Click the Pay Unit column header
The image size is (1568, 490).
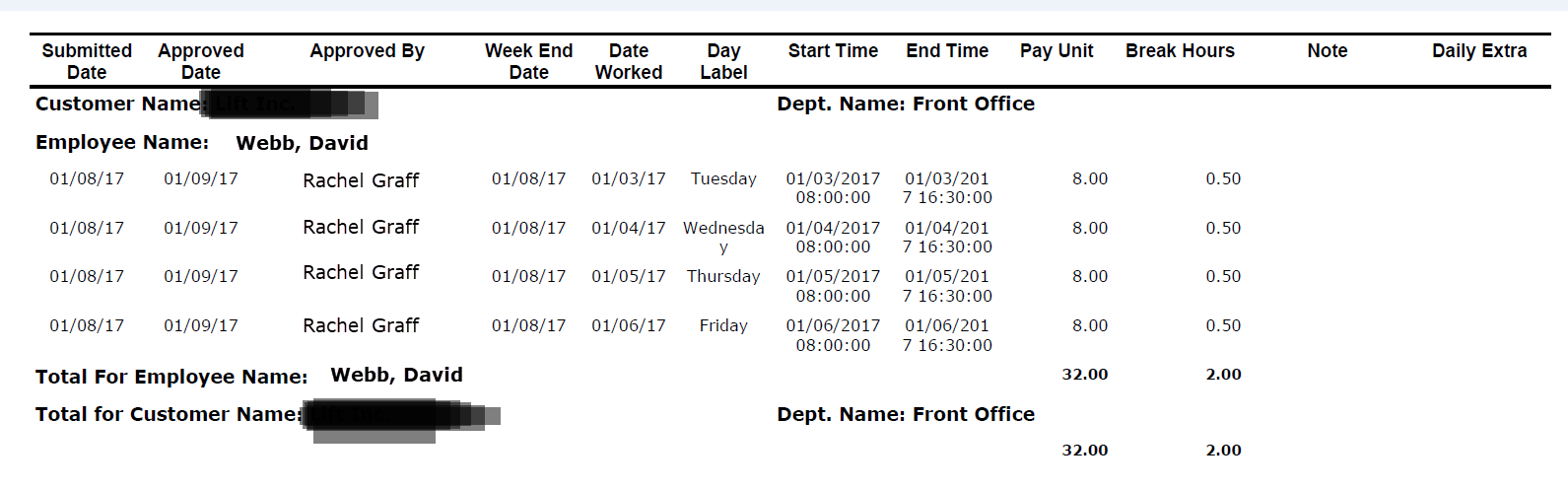coord(1057,50)
